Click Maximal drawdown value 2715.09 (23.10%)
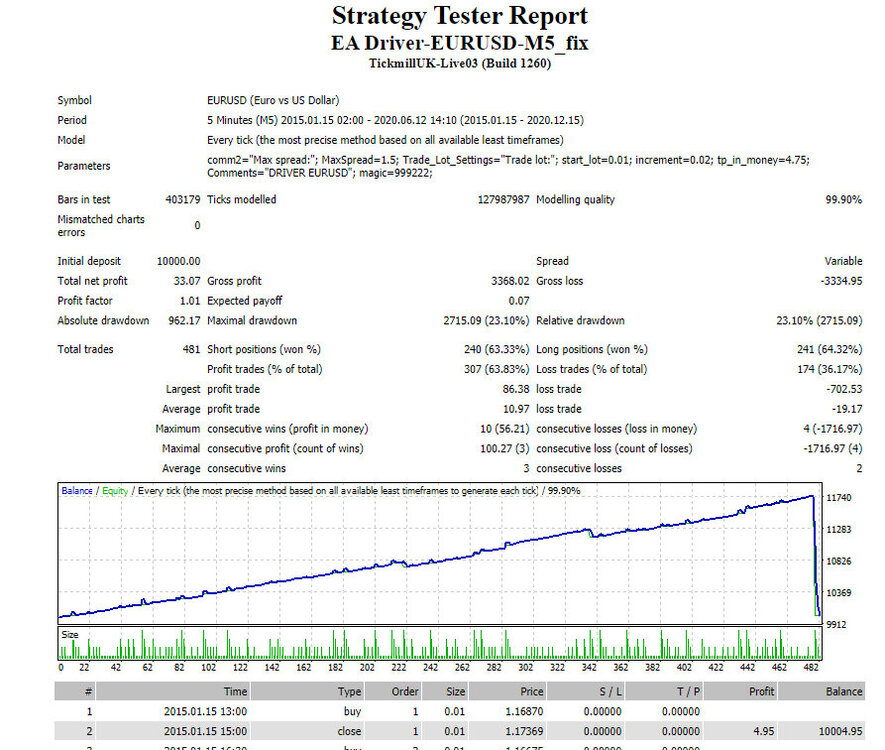Screen dimensions: 885x750 (x=486, y=321)
